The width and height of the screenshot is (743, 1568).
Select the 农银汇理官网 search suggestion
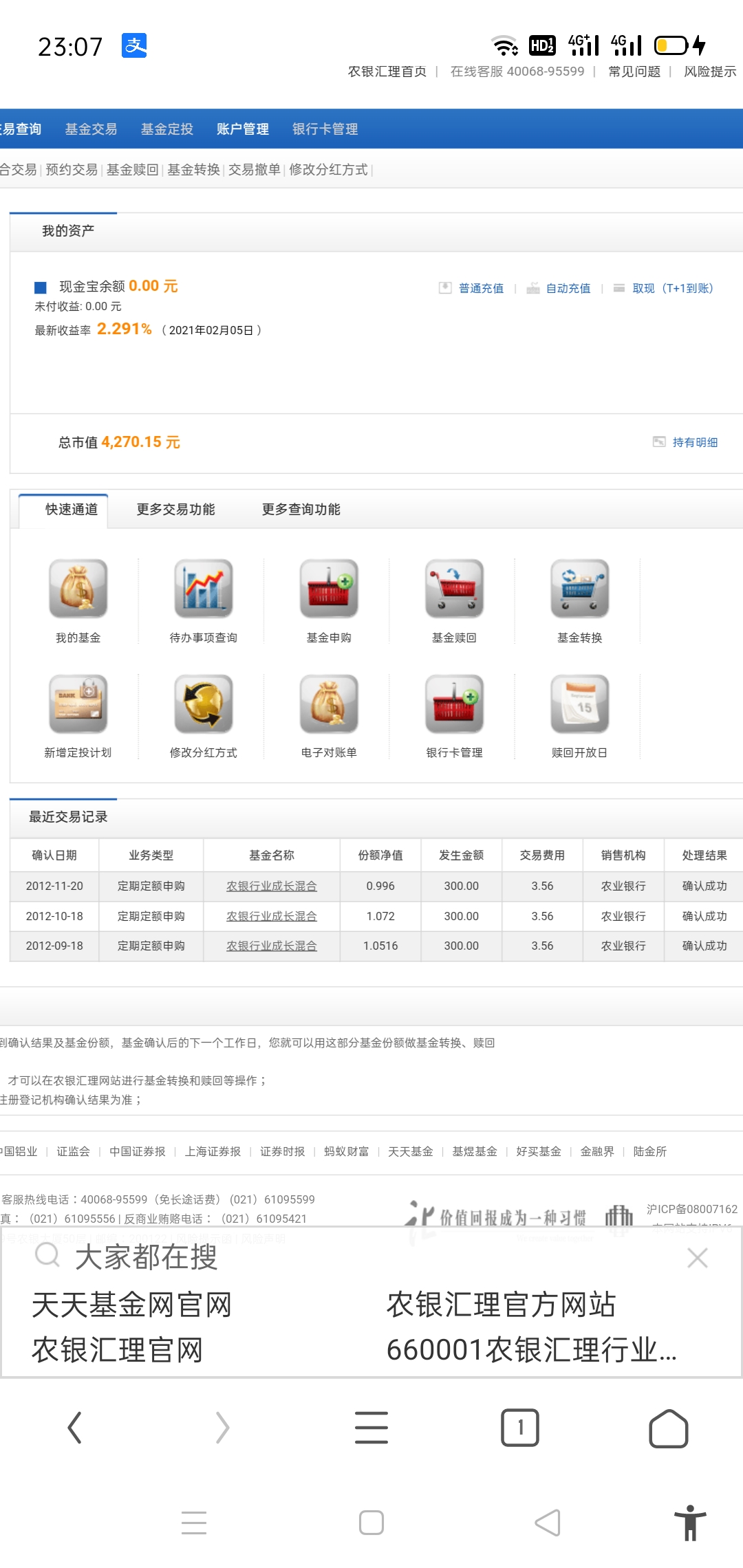pos(117,1350)
